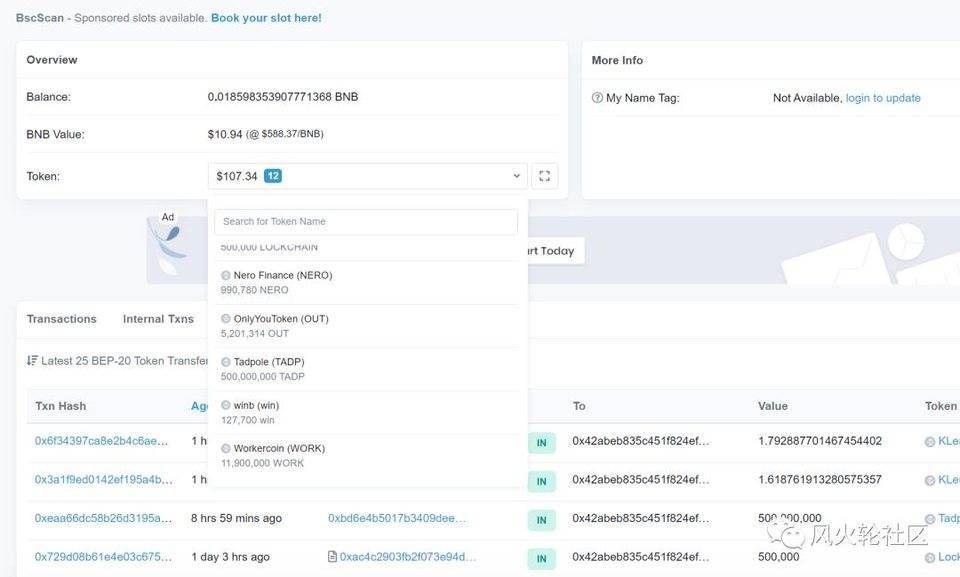
Task: Click the Tadpole token icon in list
Action: [x=226, y=362]
